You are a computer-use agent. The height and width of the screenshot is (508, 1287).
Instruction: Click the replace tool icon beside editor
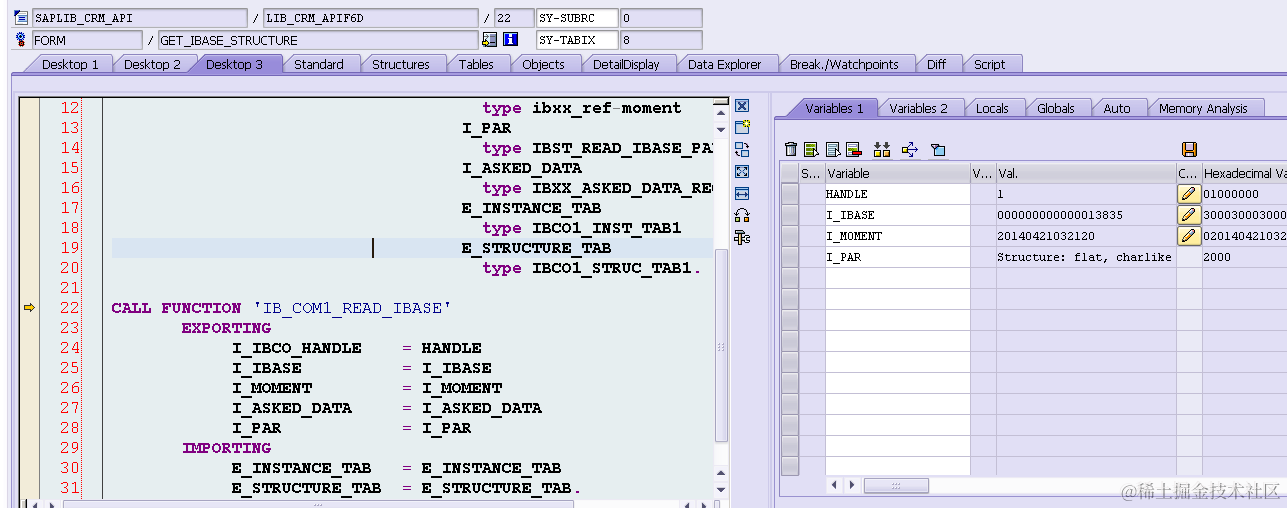click(742, 150)
